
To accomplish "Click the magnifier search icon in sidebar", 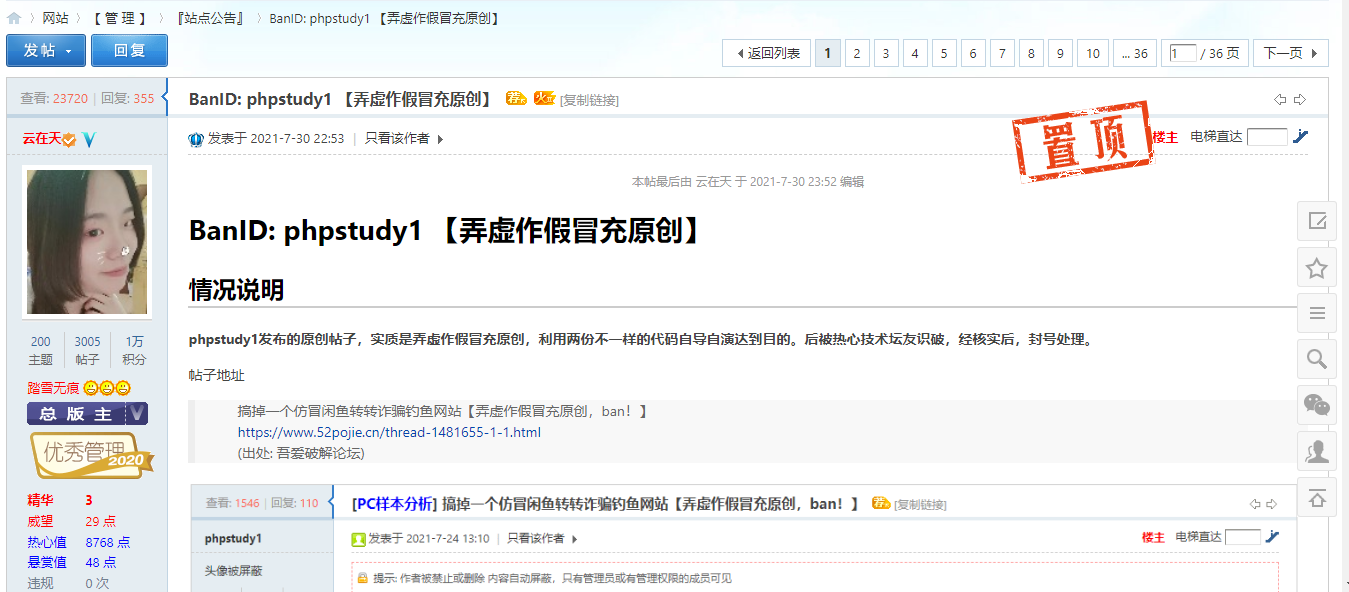I will tap(1317, 359).
